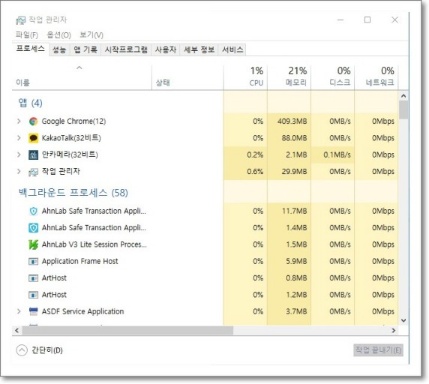Click the 작업 끝내기(E) button
The width and height of the screenshot is (429, 384).
(x=378, y=350)
